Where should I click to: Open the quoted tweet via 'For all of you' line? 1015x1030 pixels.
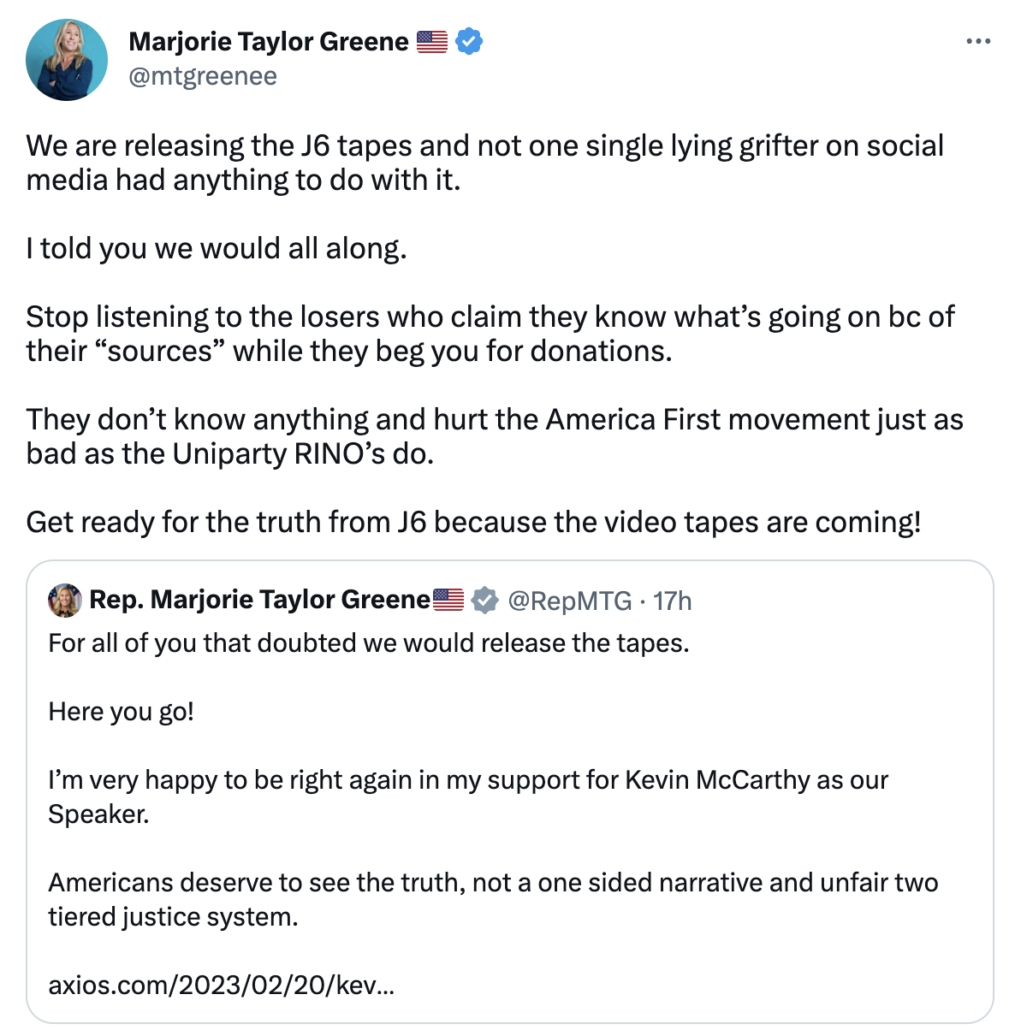pyautogui.click(x=369, y=642)
